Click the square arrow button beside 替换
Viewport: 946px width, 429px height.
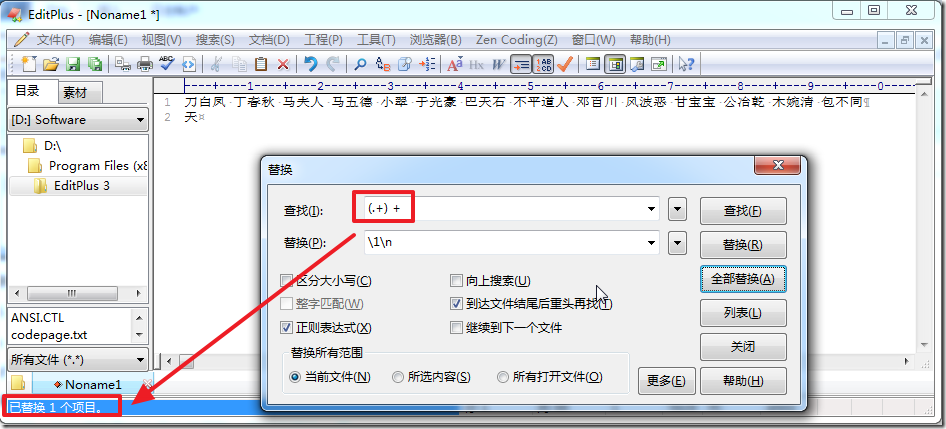(x=678, y=244)
